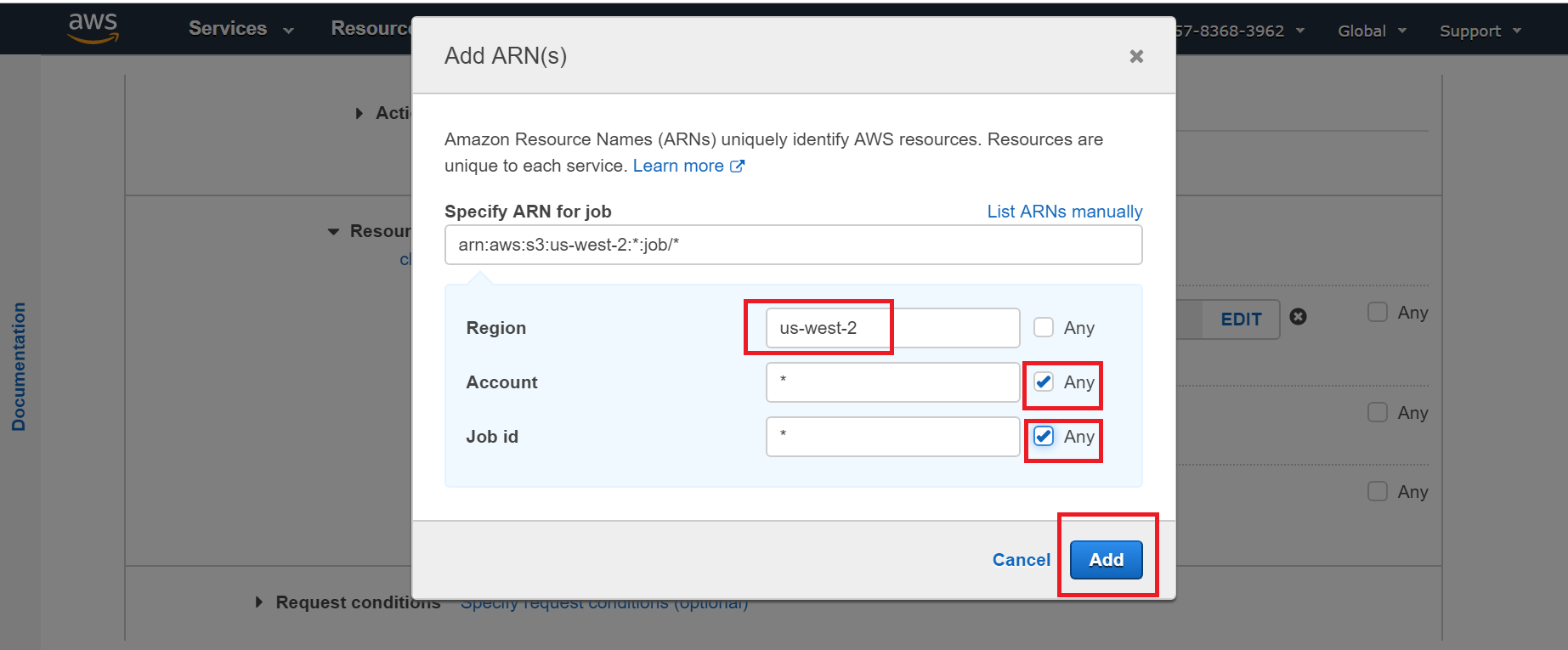The height and width of the screenshot is (650, 1568).
Task: Open the Support dropdown menu
Action: pyautogui.click(x=1480, y=31)
